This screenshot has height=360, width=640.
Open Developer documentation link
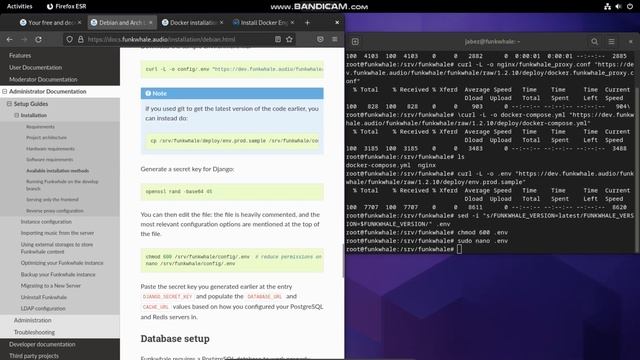tap(42, 344)
